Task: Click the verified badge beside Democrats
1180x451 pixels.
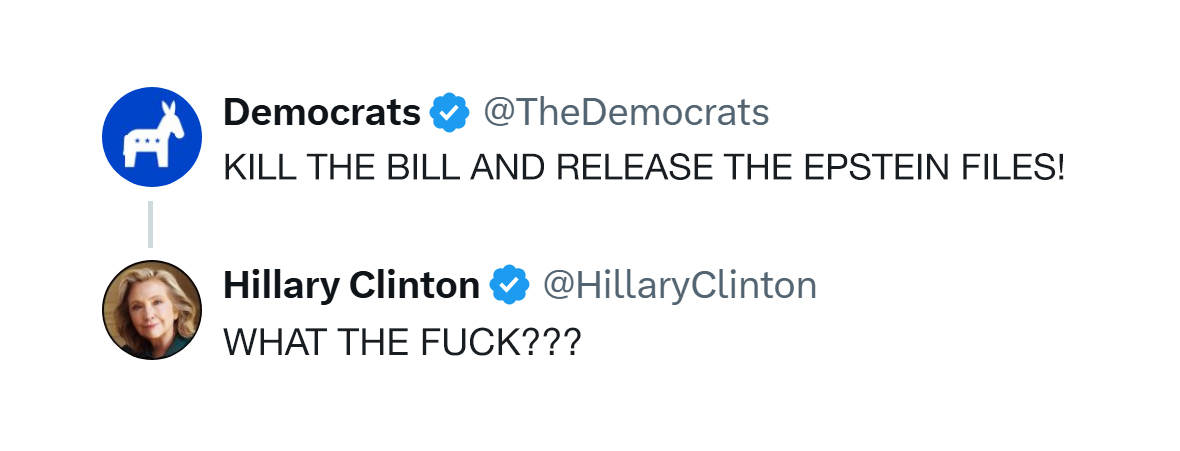Action: 450,113
